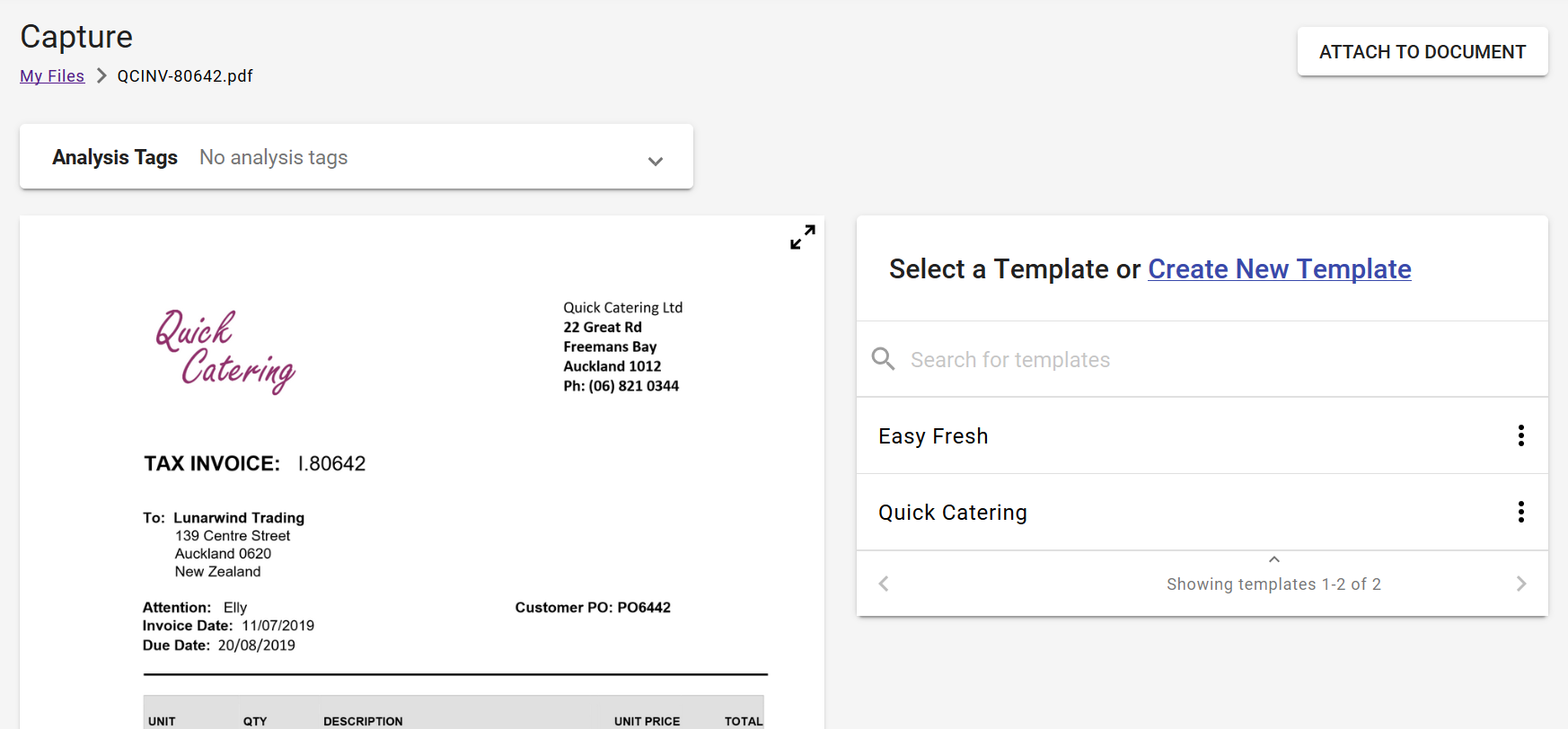Click the Showing templates 1-2 of 2 label
This screenshot has width=1568, height=729.
click(x=1273, y=584)
